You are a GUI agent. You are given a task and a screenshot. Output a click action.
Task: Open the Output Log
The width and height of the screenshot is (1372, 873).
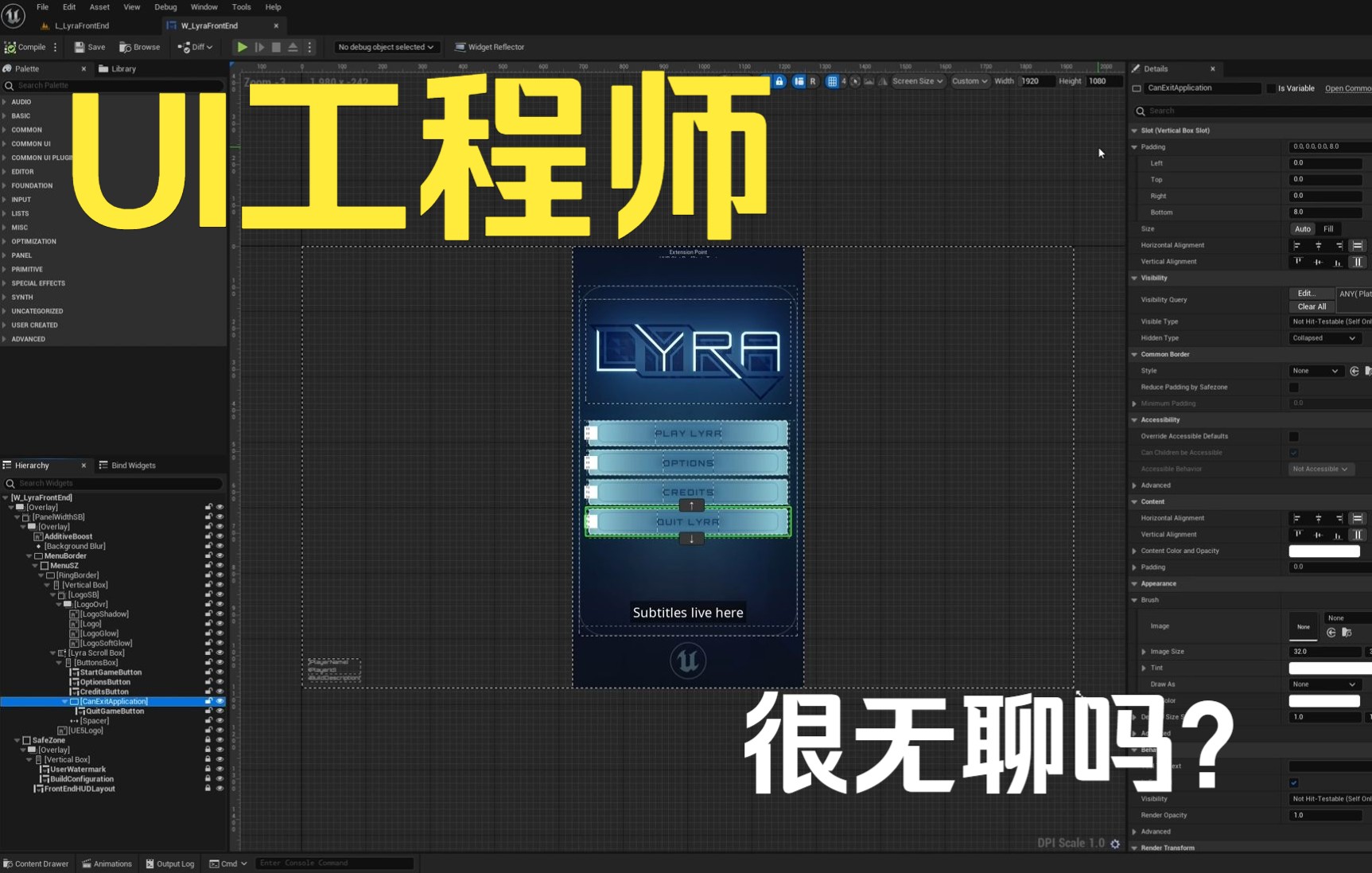(170, 863)
